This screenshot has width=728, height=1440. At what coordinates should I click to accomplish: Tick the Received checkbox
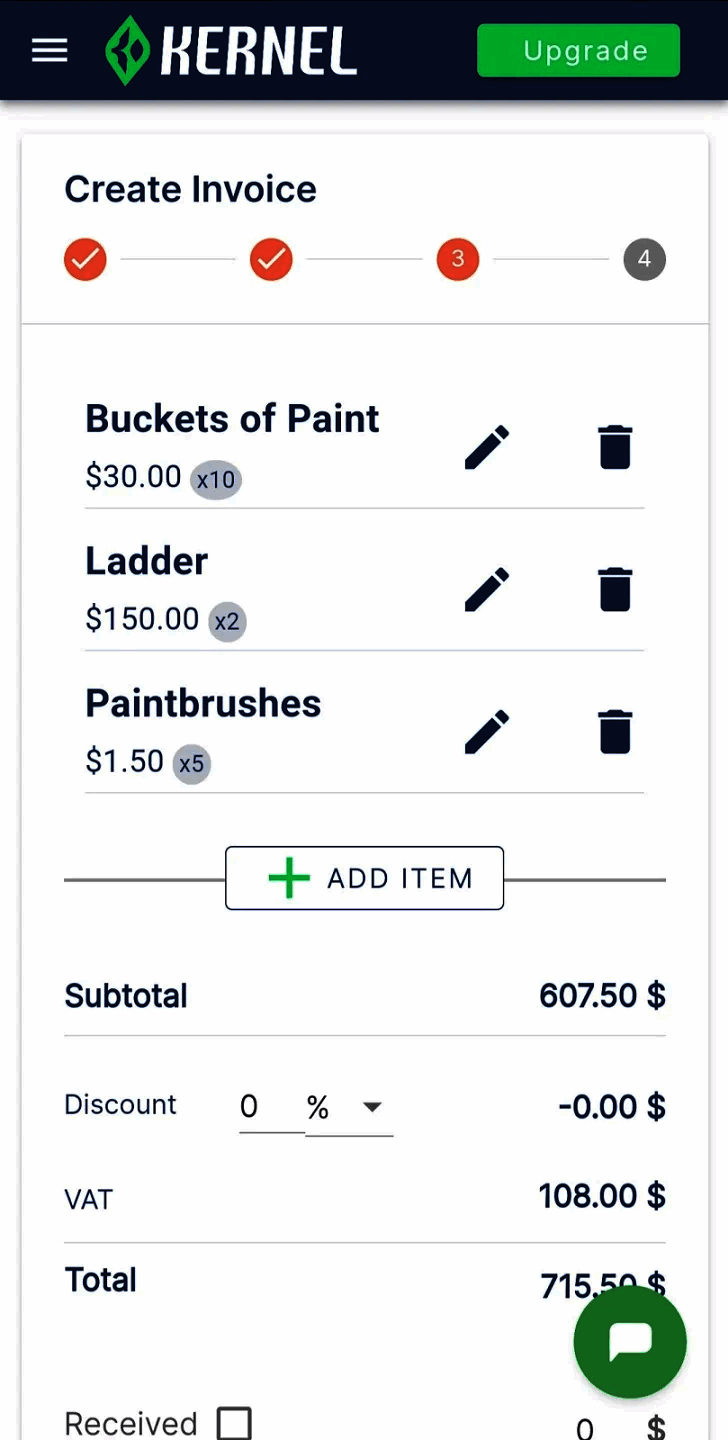234,1423
